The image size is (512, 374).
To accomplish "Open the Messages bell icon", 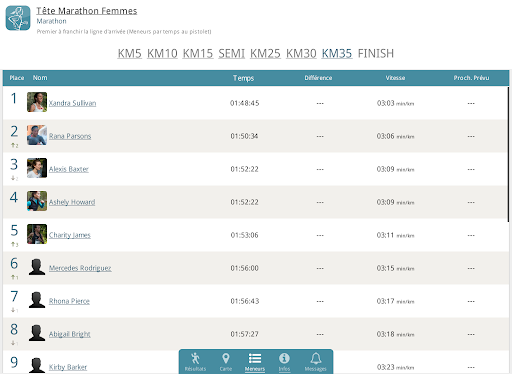I will click(x=316, y=358).
